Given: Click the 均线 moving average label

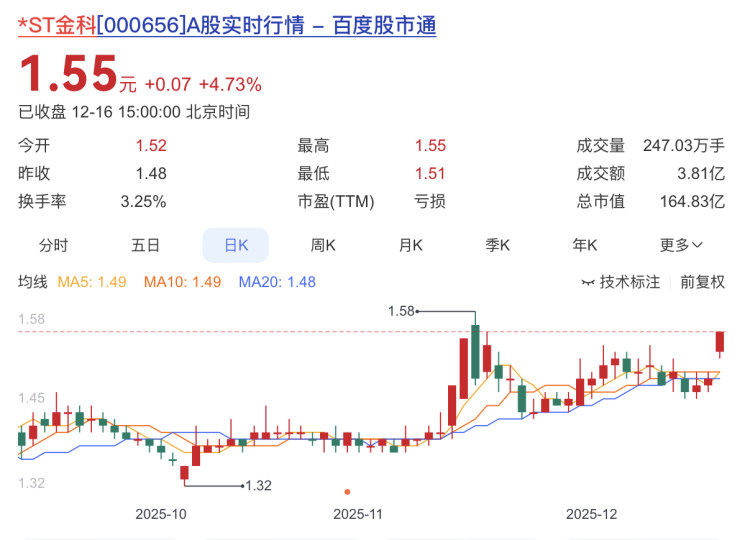Looking at the screenshot, I should click(x=33, y=282).
